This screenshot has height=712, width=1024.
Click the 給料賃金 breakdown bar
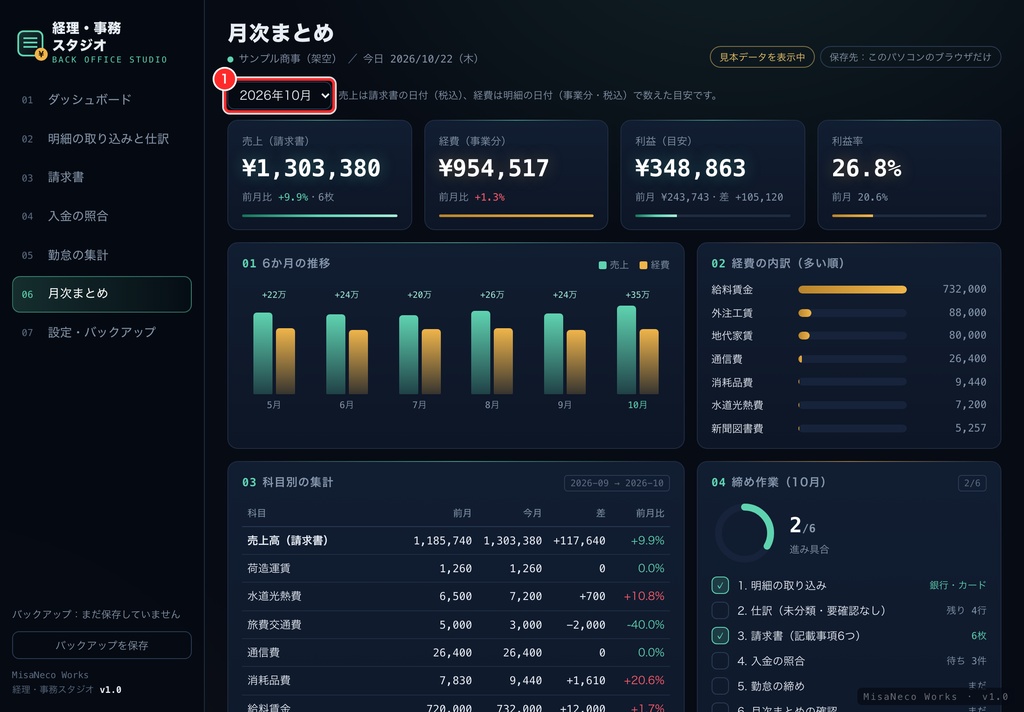click(x=852, y=289)
